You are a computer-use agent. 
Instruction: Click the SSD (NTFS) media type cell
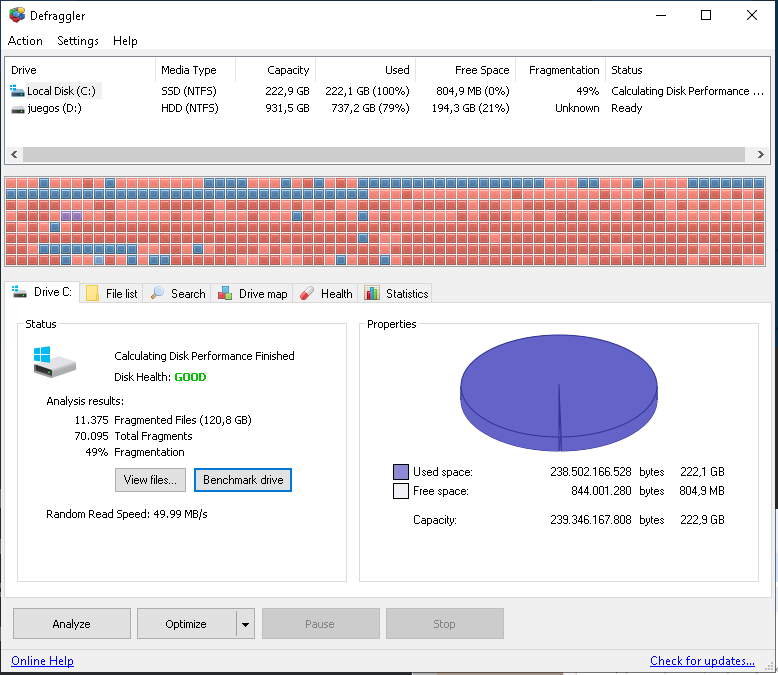point(189,91)
